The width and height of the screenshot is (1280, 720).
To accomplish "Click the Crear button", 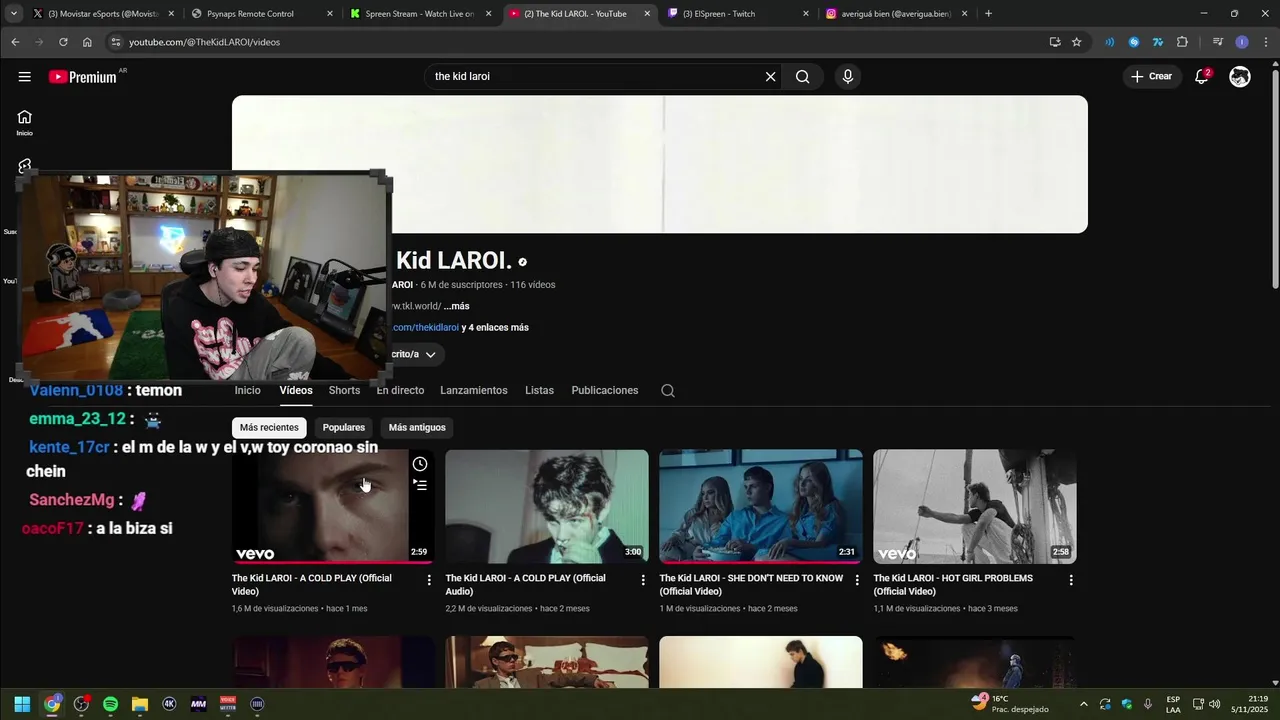I will click(x=1151, y=77).
